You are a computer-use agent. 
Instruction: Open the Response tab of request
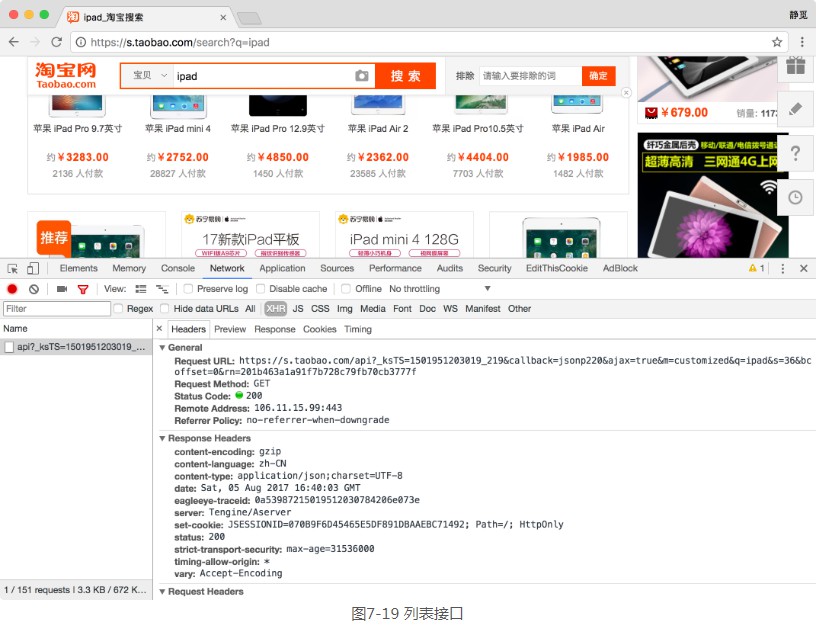pos(274,329)
